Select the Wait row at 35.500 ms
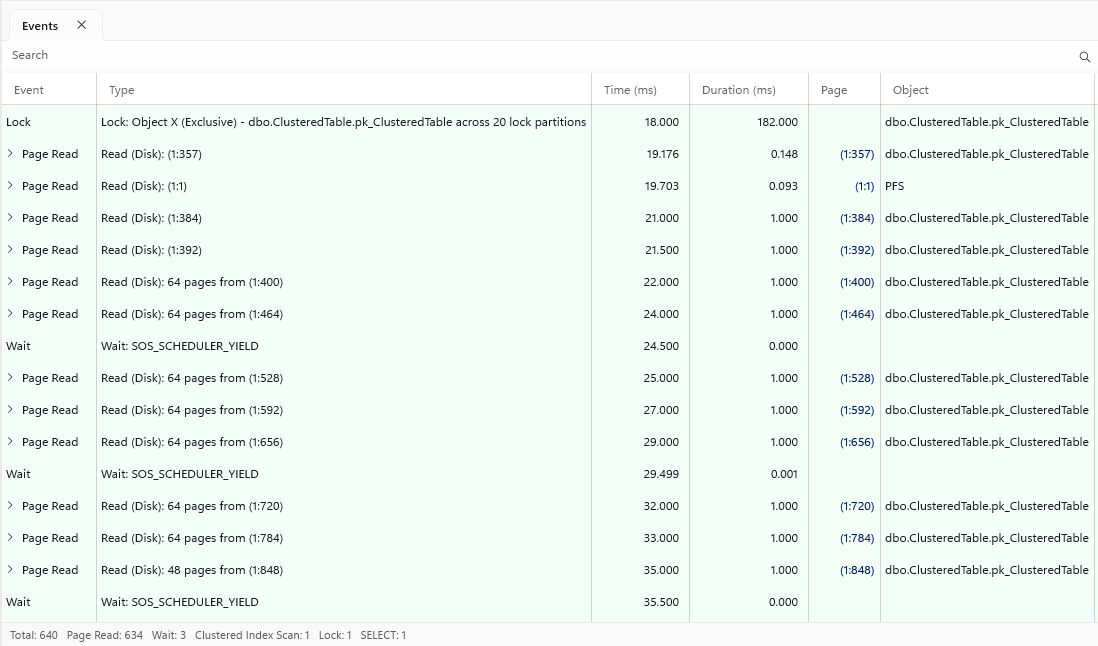 click(549, 602)
